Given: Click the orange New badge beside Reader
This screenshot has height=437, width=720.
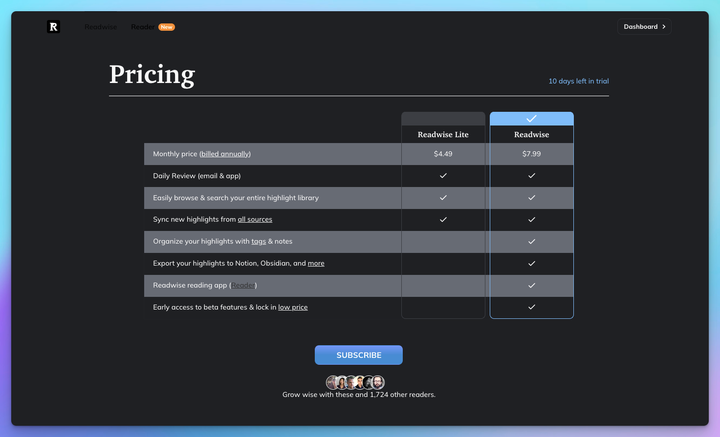Looking at the screenshot, I should point(166,27).
